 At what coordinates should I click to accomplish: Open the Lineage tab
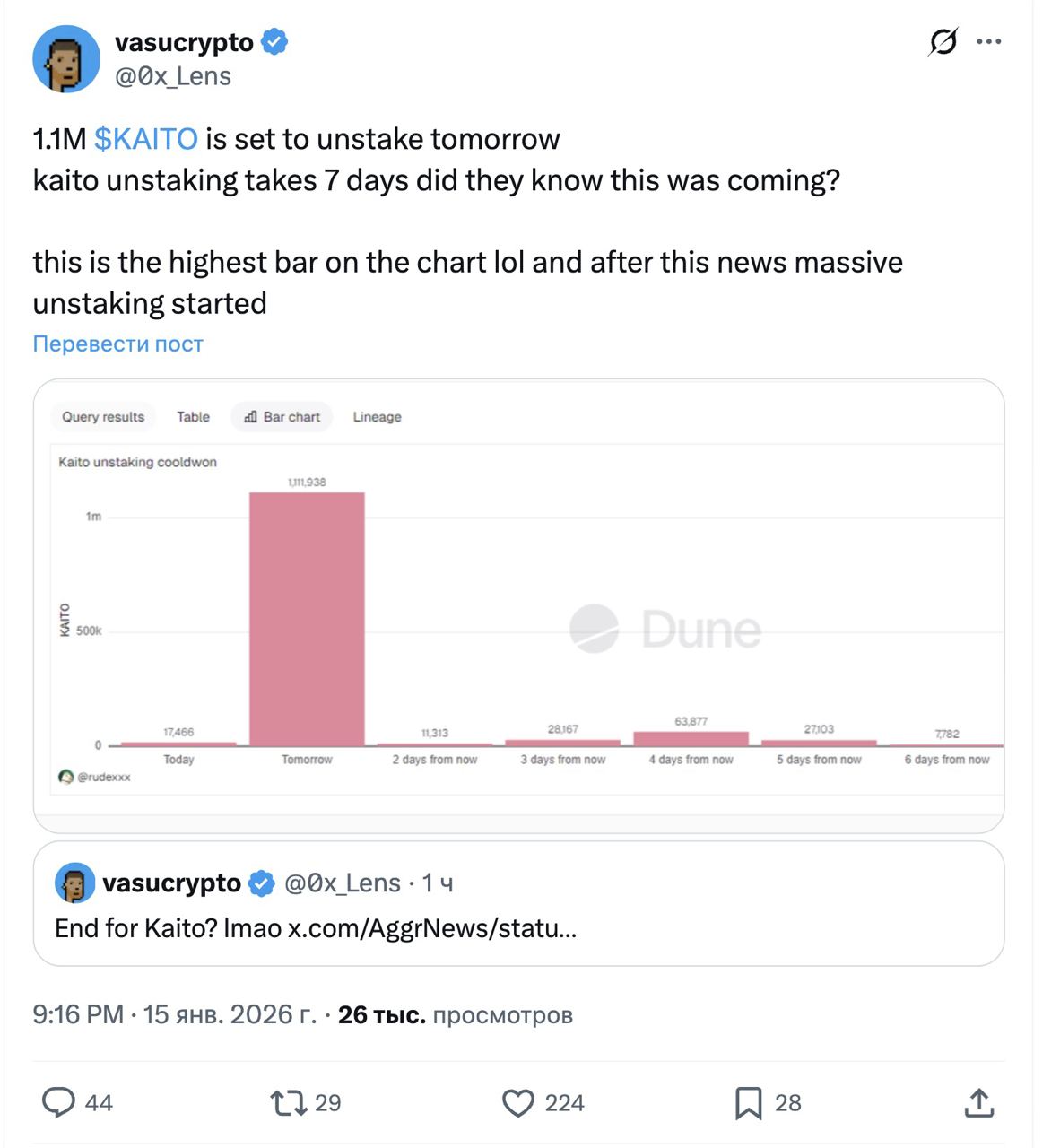pos(377,417)
